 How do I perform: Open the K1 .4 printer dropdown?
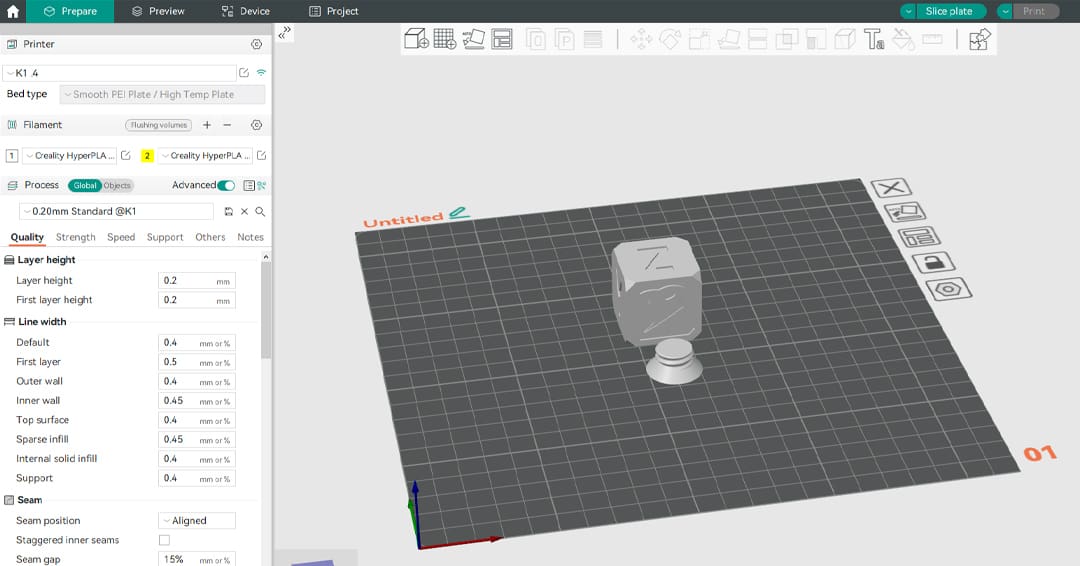tap(120, 72)
